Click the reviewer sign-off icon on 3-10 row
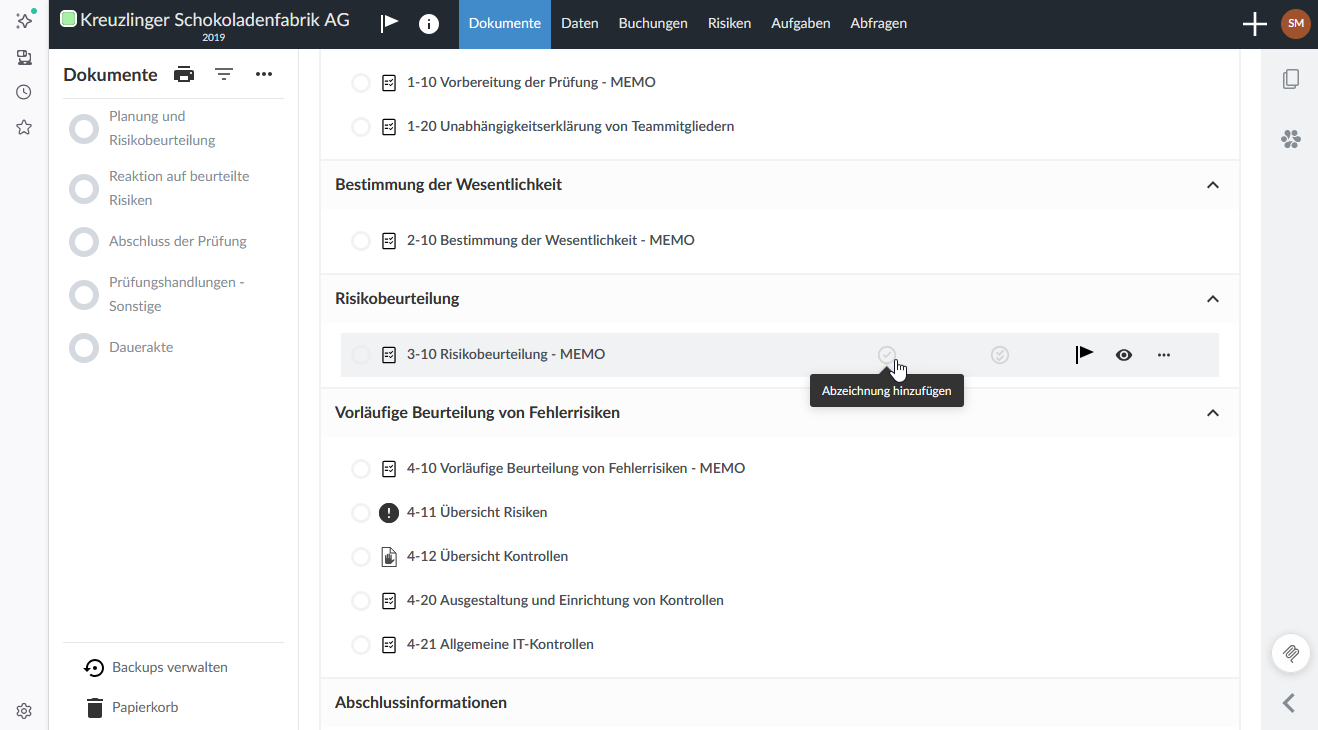This screenshot has width=1318, height=730. click(1000, 354)
